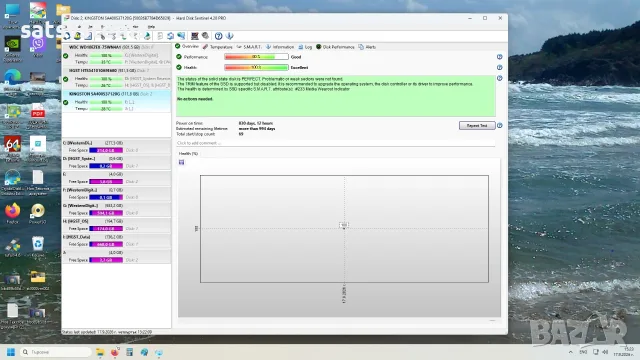This screenshot has height=360, width=640.
Task: Open the NVIDIA GeForce desktop shortcut
Action: point(12,49)
